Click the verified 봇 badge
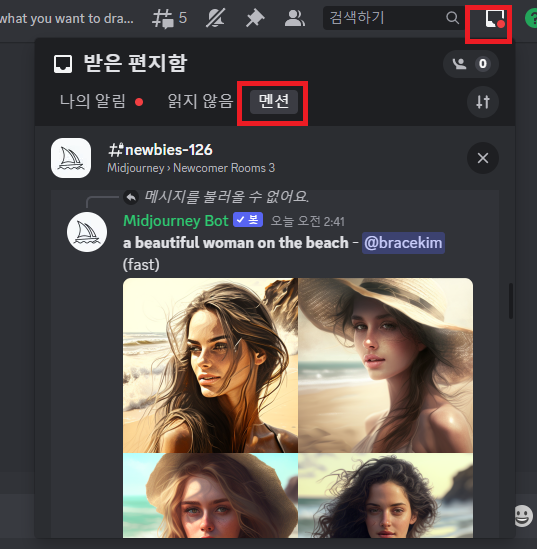The width and height of the screenshot is (537, 549). (248, 220)
